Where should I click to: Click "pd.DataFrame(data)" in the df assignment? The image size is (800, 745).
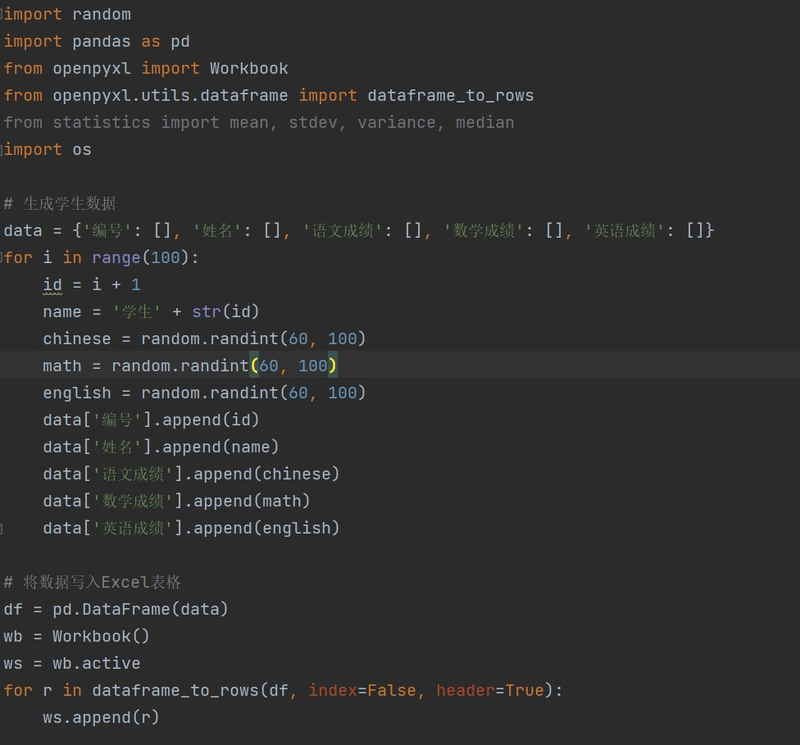click(x=140, y=609)
